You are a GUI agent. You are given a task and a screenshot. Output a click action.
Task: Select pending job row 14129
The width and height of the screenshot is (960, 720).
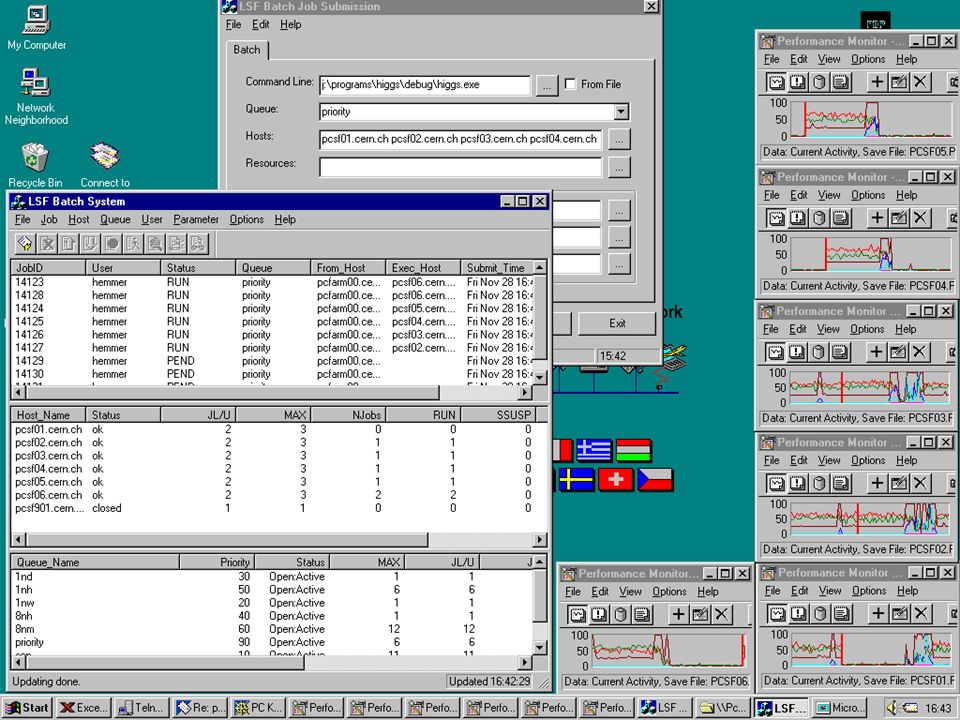tap(272, 361)
